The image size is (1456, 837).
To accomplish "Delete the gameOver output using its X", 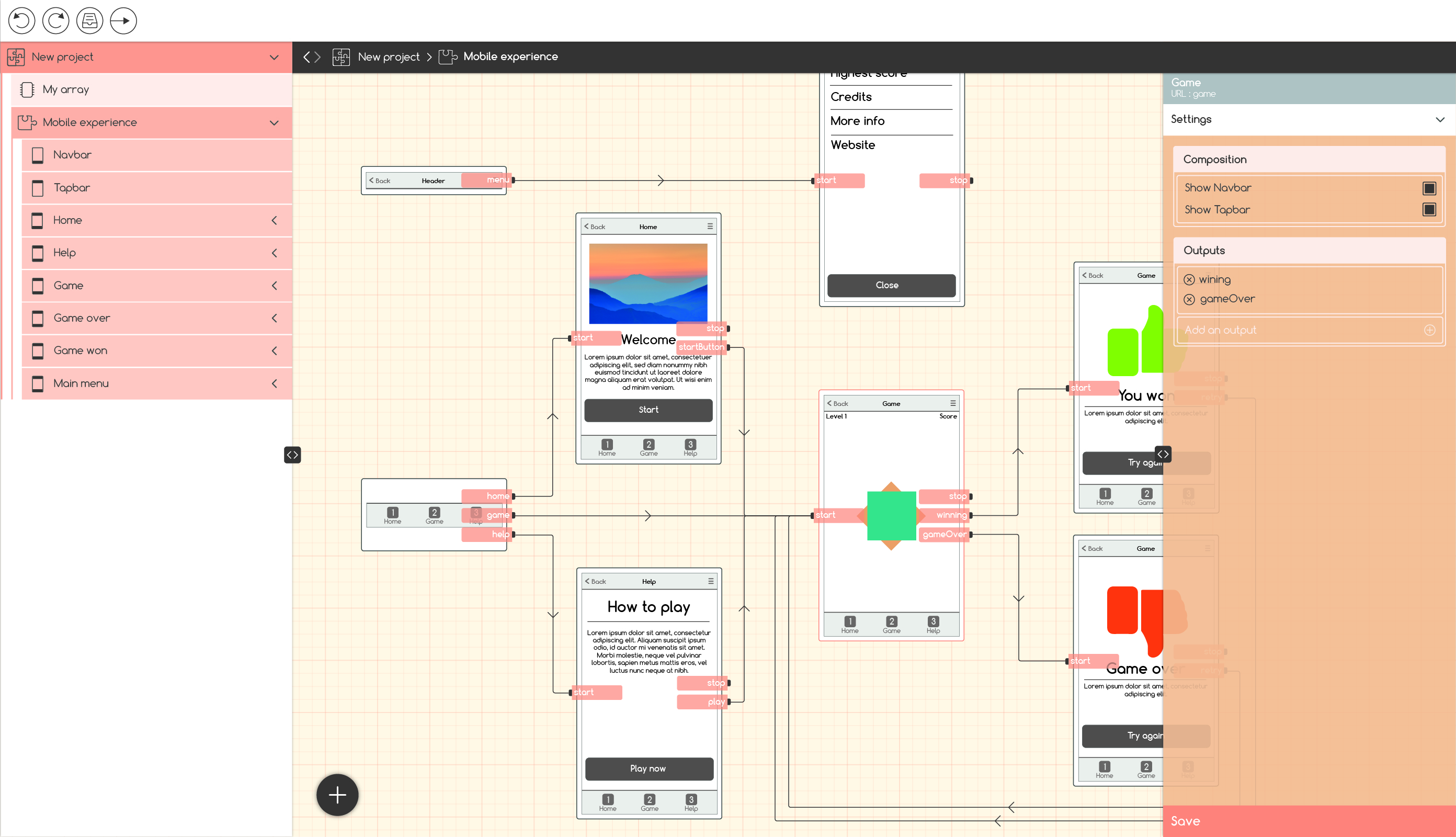I will tap(1189, 300).
